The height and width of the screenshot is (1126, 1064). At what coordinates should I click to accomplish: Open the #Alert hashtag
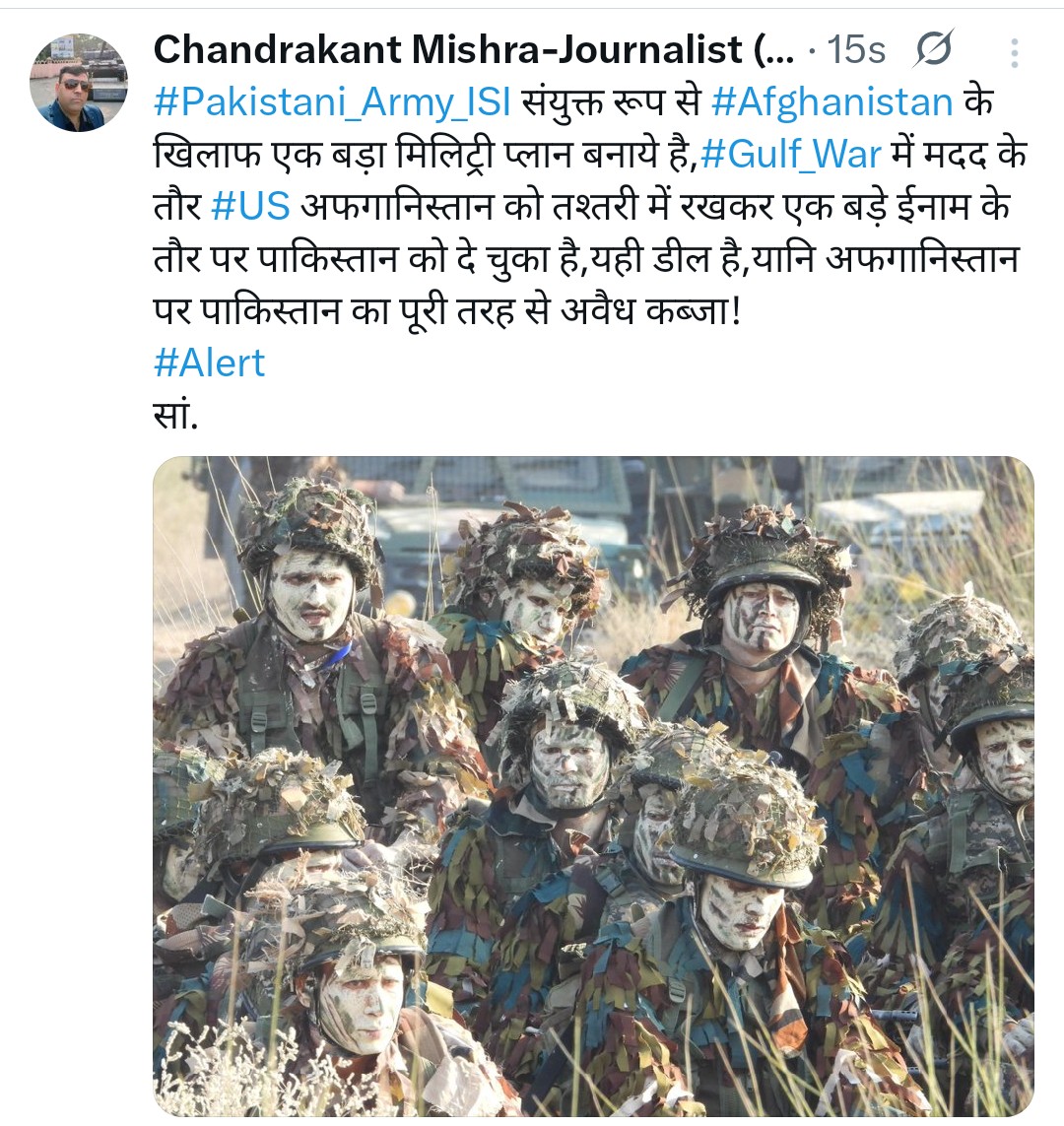pyautogui.click(x=210, y=363)
